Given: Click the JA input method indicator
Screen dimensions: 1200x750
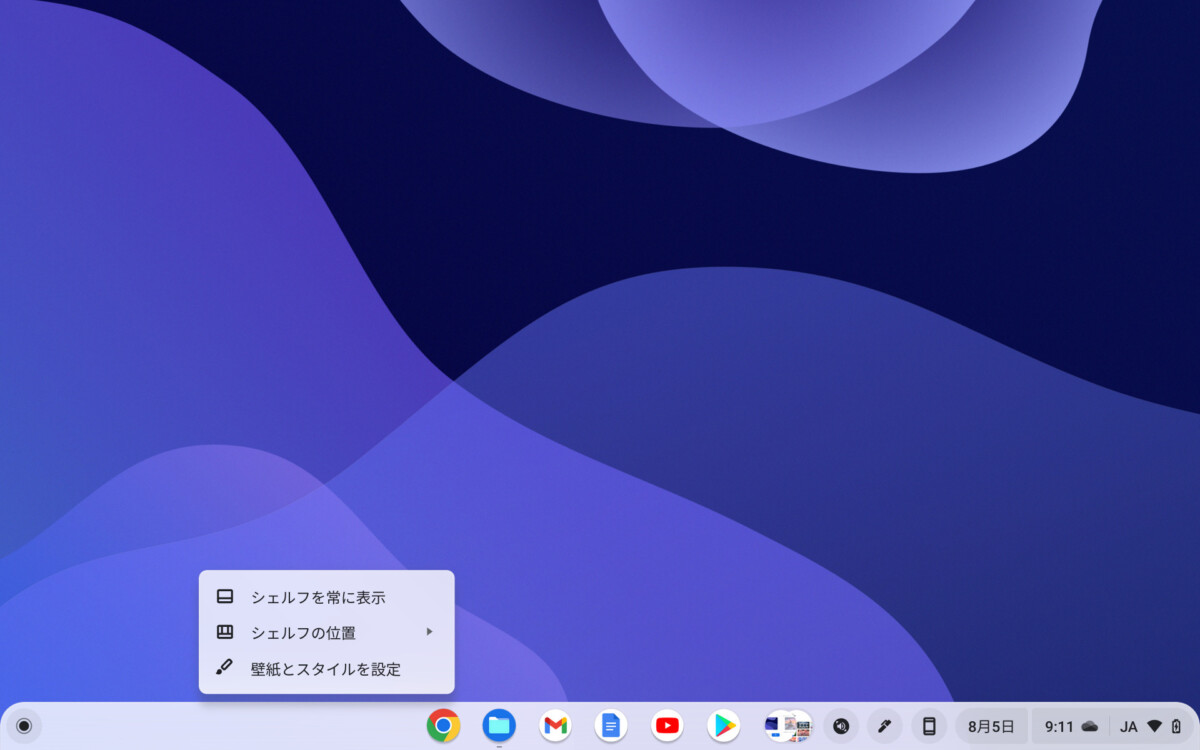Looking at the screenshot, I should click(x=1128, y=726).
